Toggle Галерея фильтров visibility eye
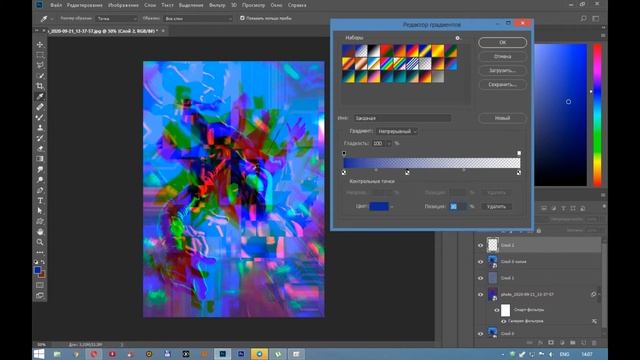This screenshot has width=640, height=360. coord(503,321)
